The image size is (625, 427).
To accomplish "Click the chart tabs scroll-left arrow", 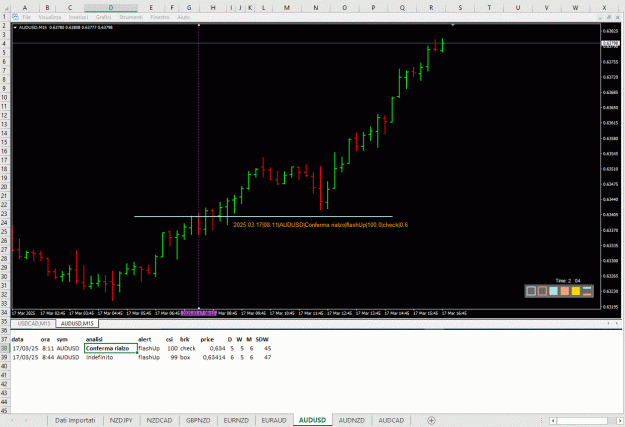I will click(x=608, y=323).
